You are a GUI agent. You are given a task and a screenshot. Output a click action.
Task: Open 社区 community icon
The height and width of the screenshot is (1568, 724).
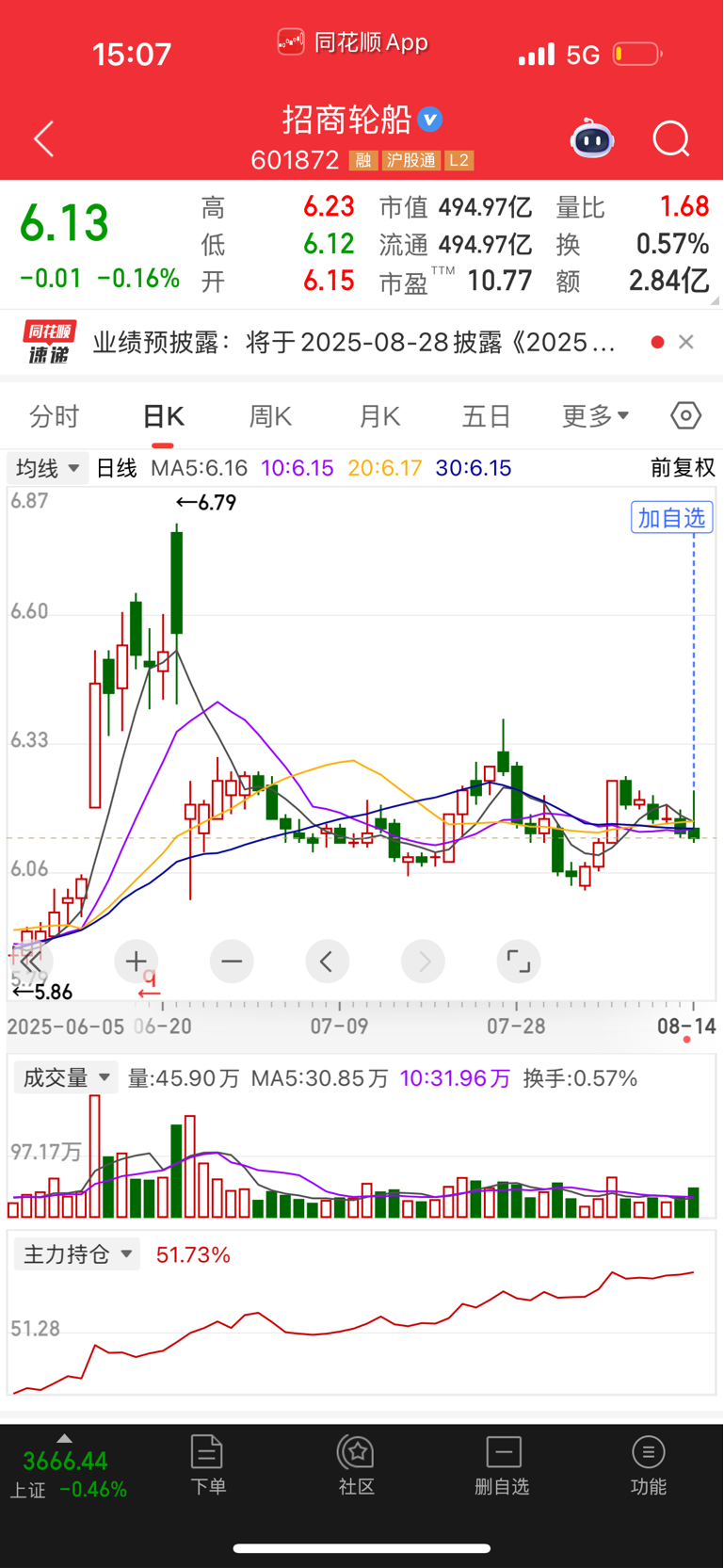(357, 1465)
